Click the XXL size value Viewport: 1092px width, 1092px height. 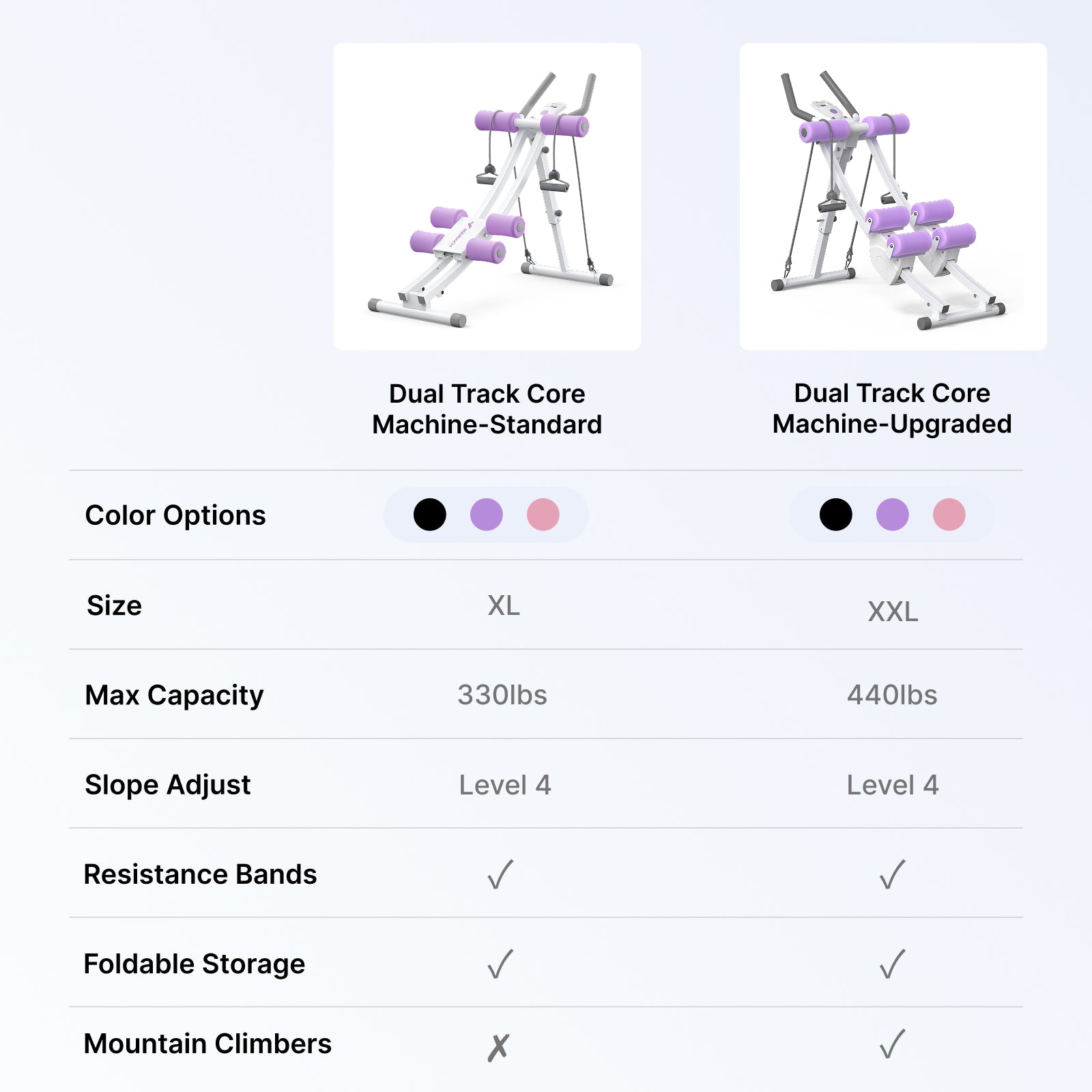pos(893,612)
